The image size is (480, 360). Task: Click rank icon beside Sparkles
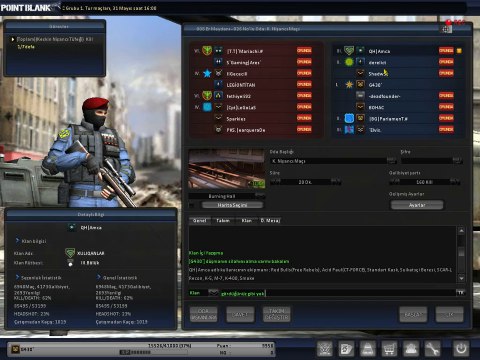[218, 118]
